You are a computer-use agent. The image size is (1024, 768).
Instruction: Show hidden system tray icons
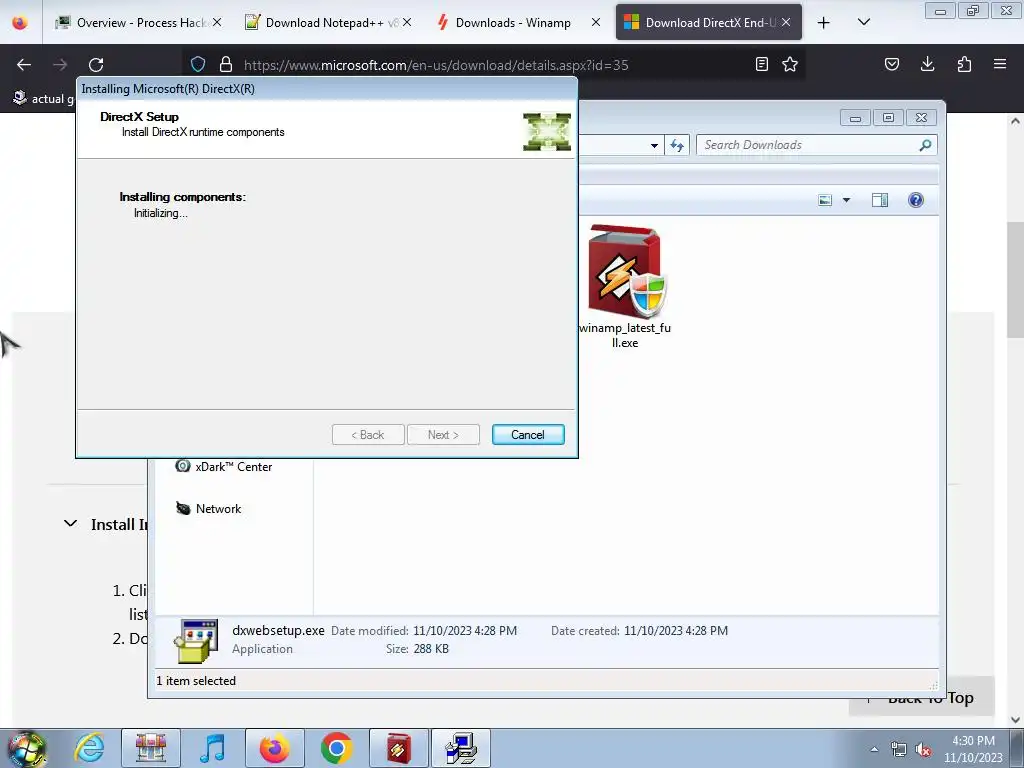tap(874, 749)
